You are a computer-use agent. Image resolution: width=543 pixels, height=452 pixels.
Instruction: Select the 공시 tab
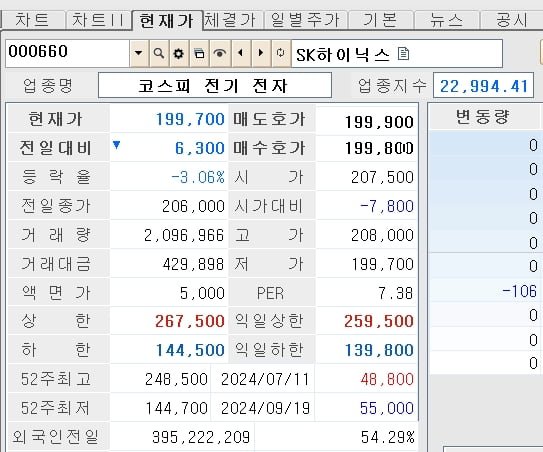[512, 20]
